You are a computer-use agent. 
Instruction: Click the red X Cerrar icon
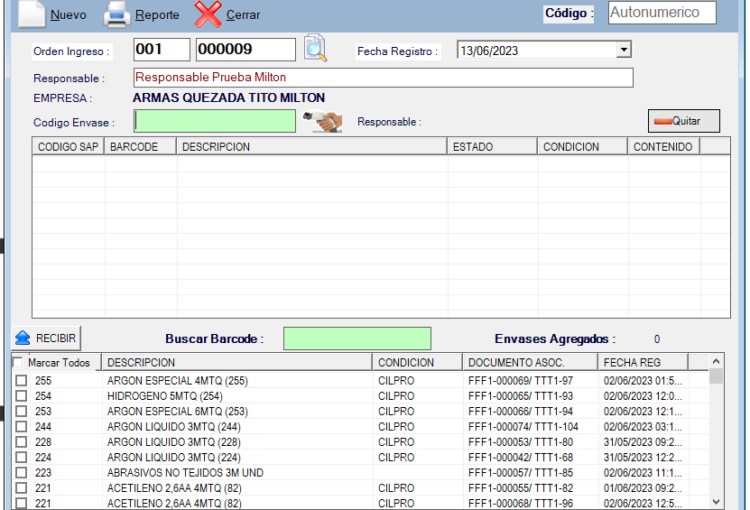[x=207, y=14]
